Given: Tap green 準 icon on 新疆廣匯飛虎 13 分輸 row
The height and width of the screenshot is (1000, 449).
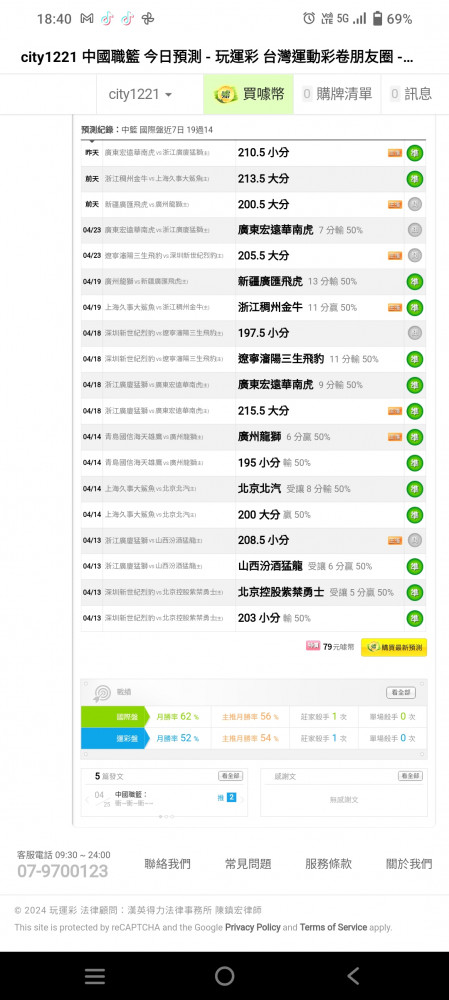Looking at the screenshot, I should pos(415,282).
